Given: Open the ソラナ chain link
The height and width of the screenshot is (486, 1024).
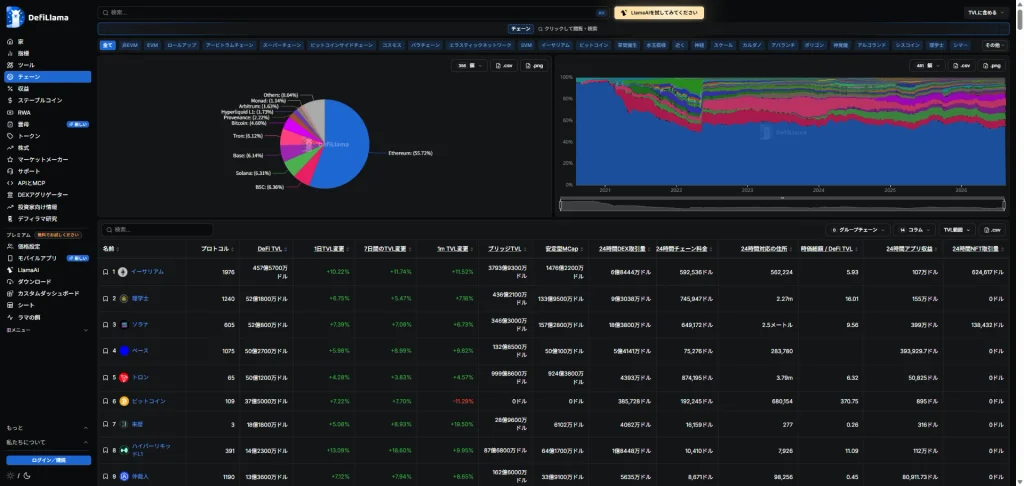Looking at the screenshot, I should [x=140, y=324].
